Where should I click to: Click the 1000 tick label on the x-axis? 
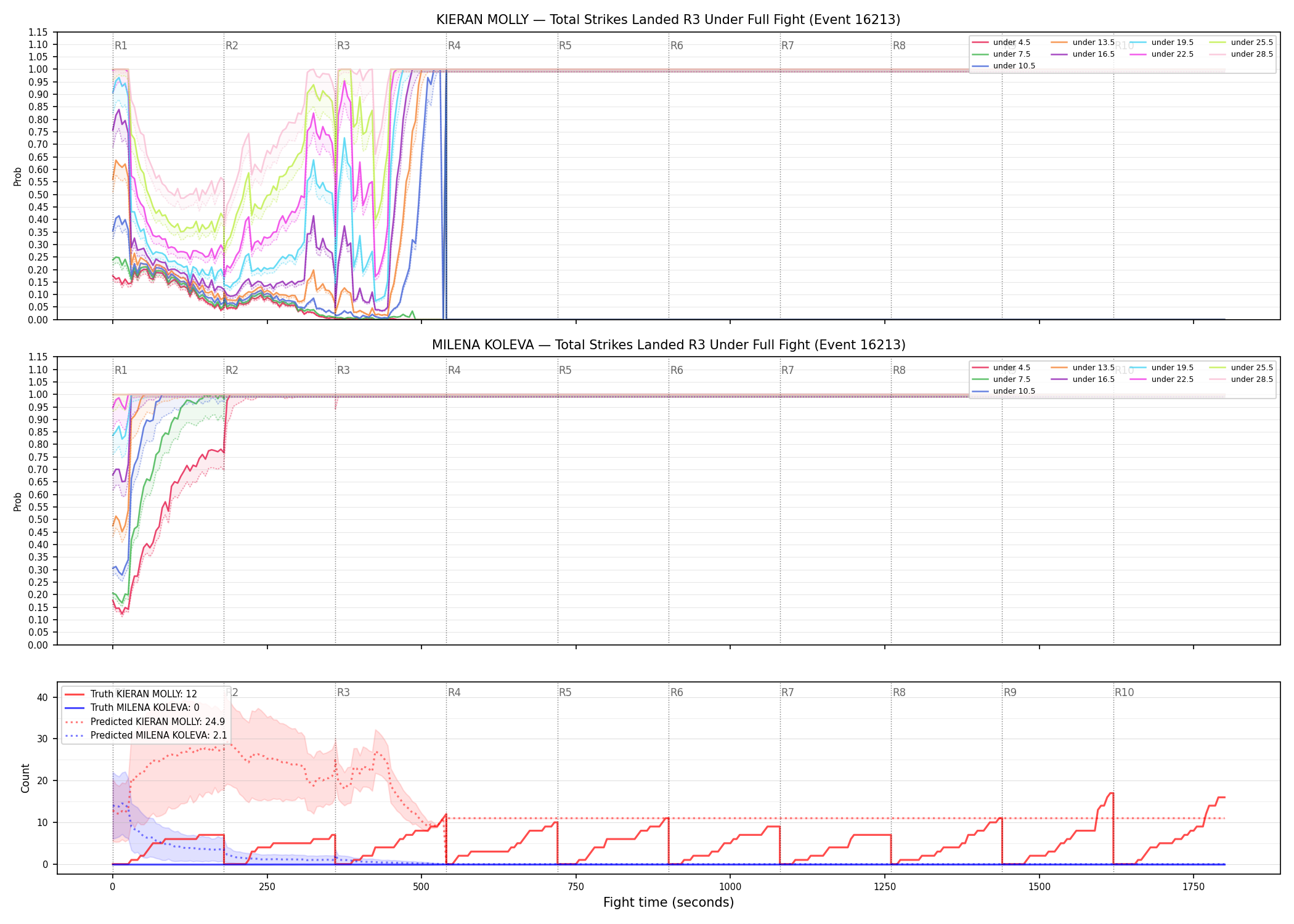coord(730,887)
